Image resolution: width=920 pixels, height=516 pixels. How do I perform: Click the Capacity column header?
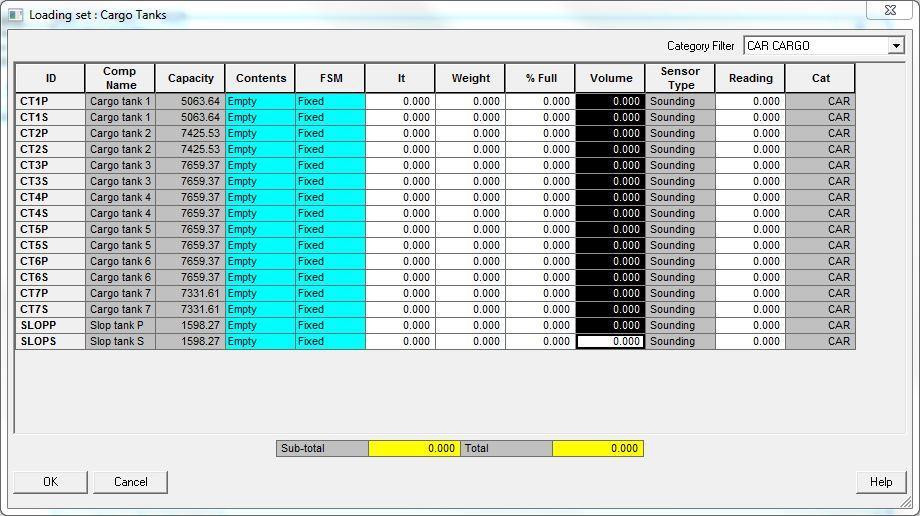tap(190, 78)
